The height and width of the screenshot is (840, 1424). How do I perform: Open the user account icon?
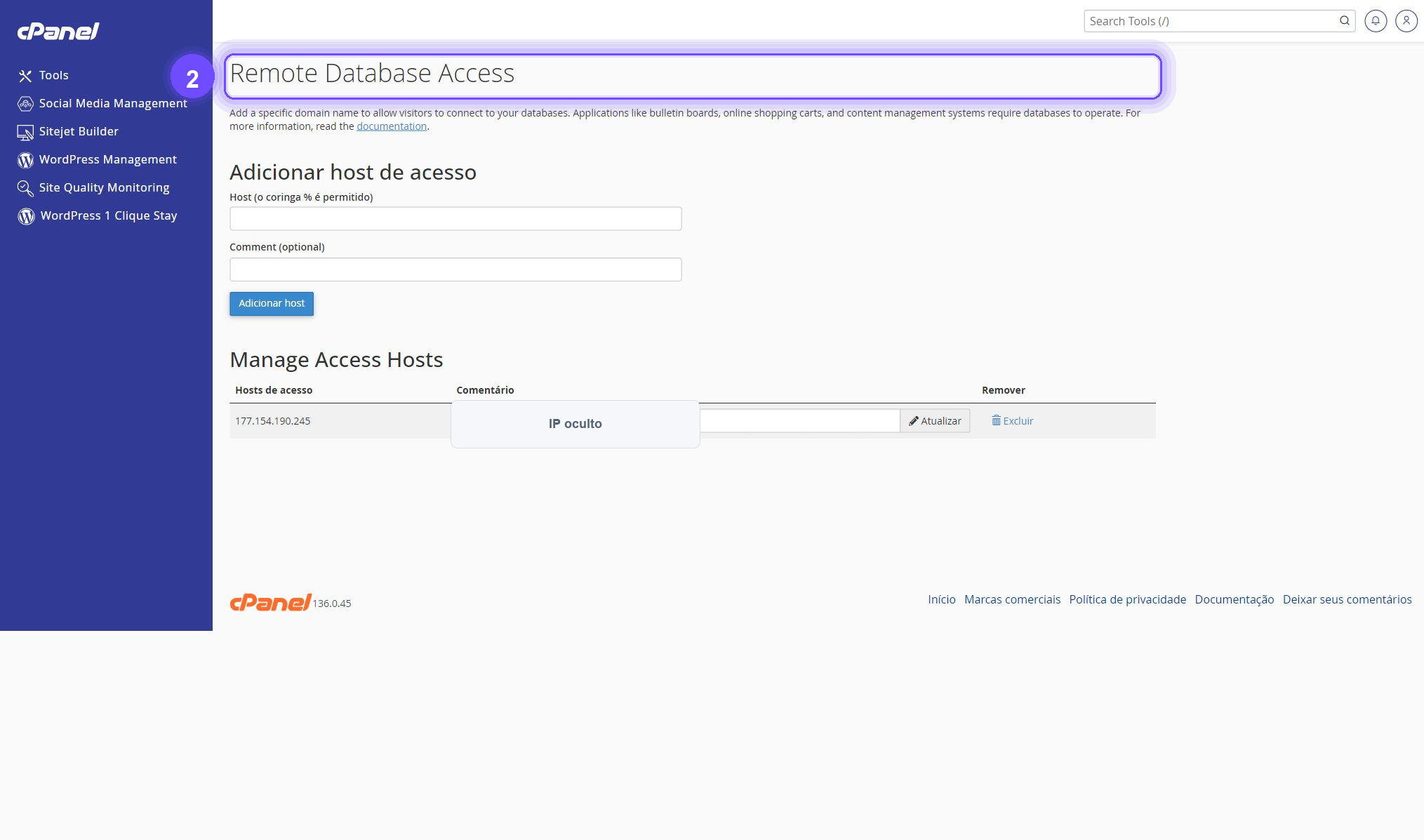(1406, 21)
